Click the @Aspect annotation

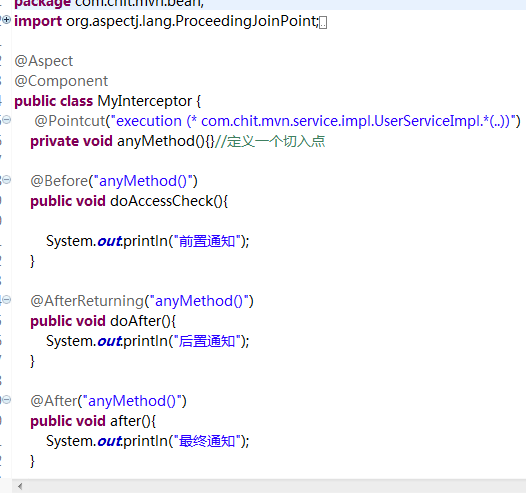point(44,61)
